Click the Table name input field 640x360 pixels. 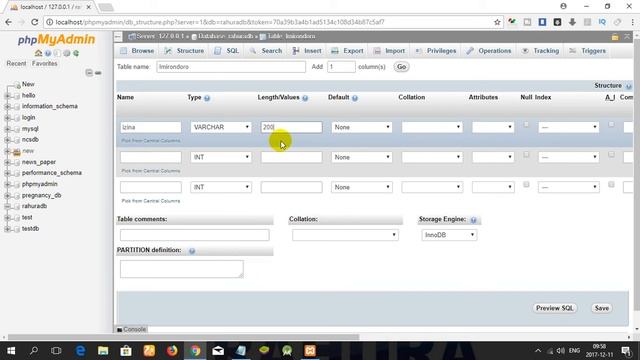(231, 67)
